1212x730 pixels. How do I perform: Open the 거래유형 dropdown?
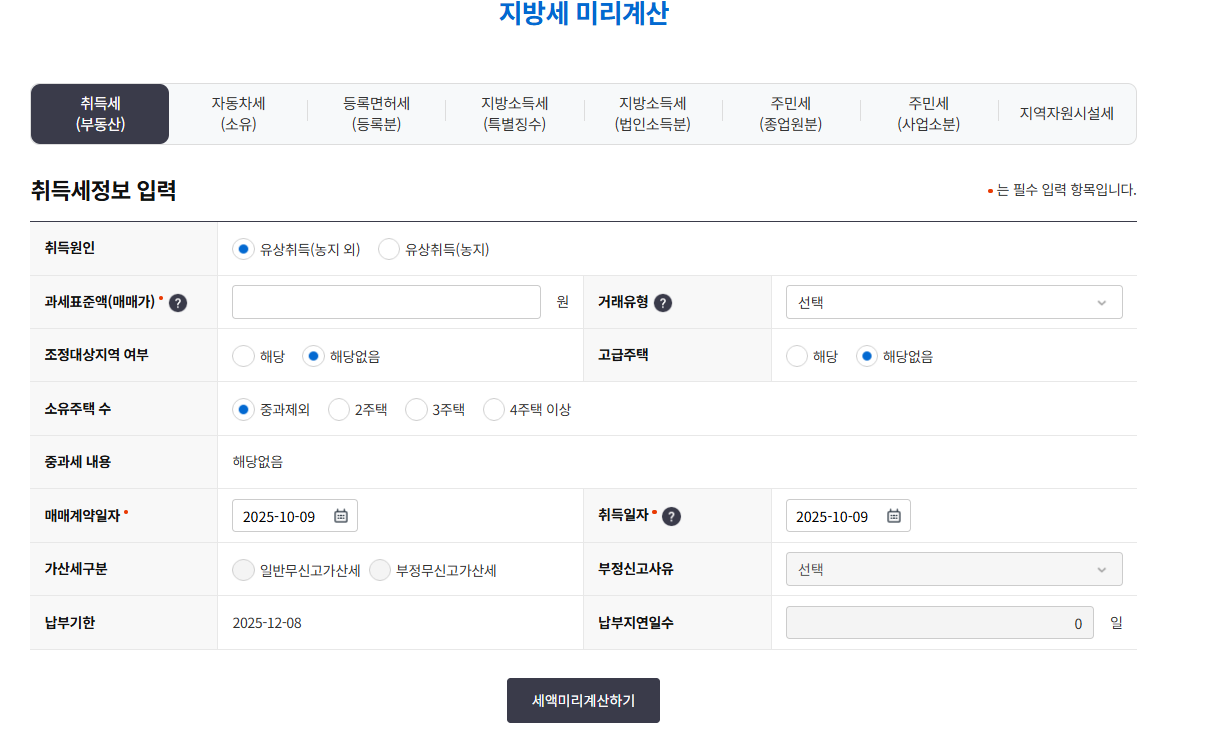[x=953, y=302]
